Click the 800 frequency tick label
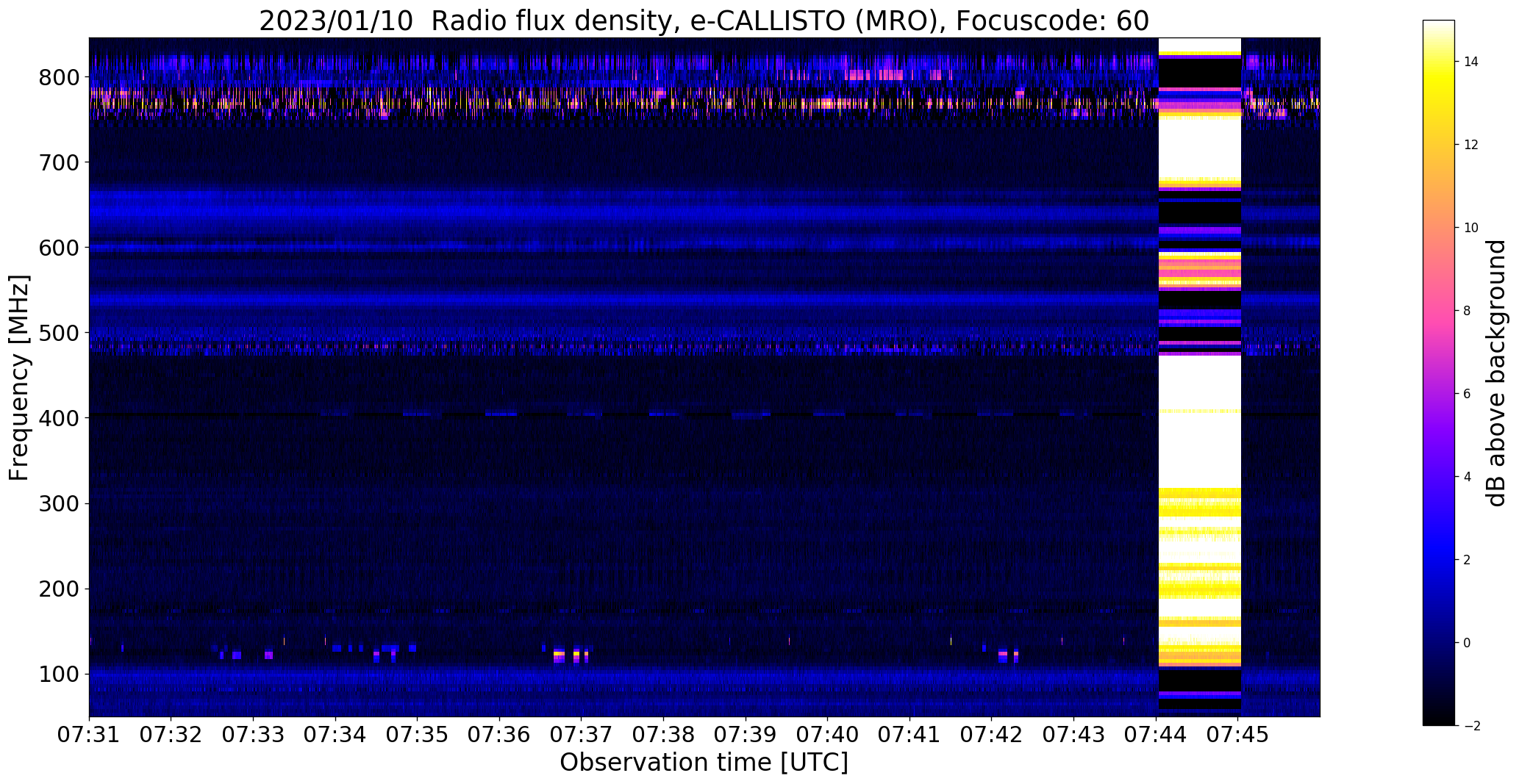The width and height of the screenshot is (1519, 784). click(x=58, y=77)
